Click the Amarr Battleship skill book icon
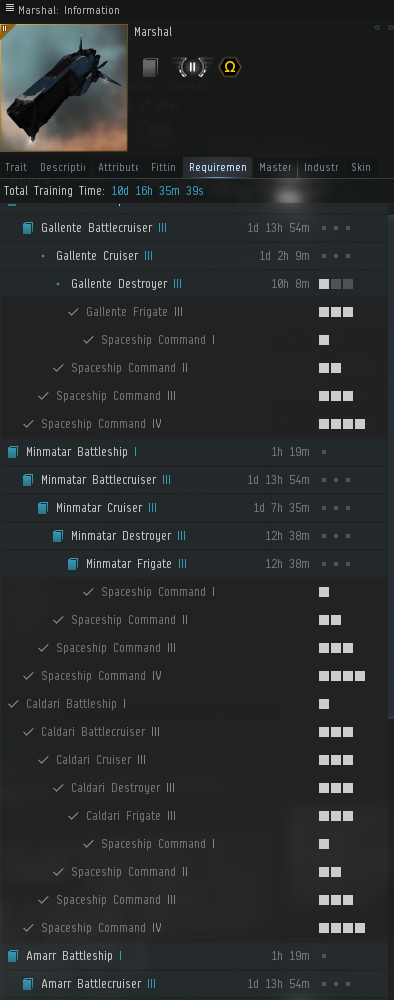Viewport: 394px width, 1000px height. (x=13, y=955)
